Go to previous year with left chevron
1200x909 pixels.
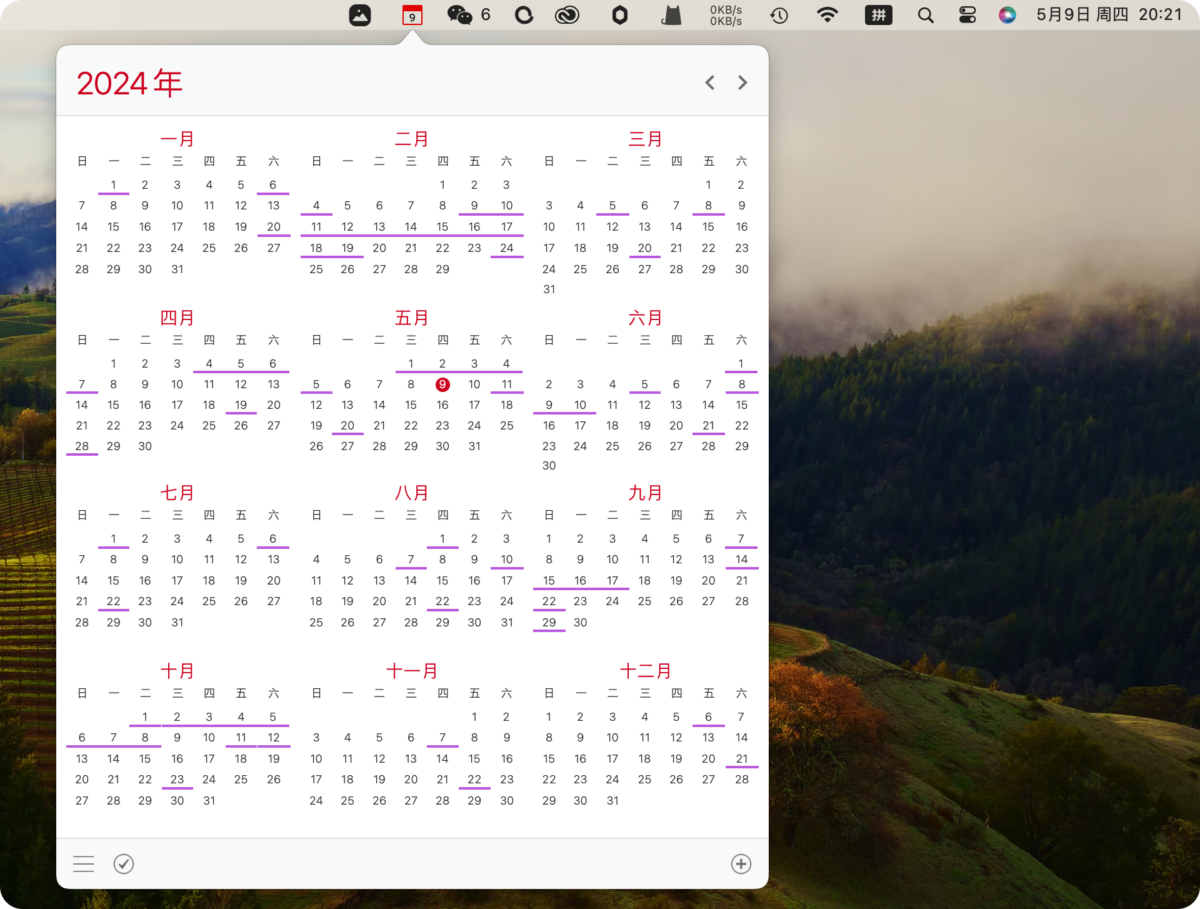[x=710, y=83]
